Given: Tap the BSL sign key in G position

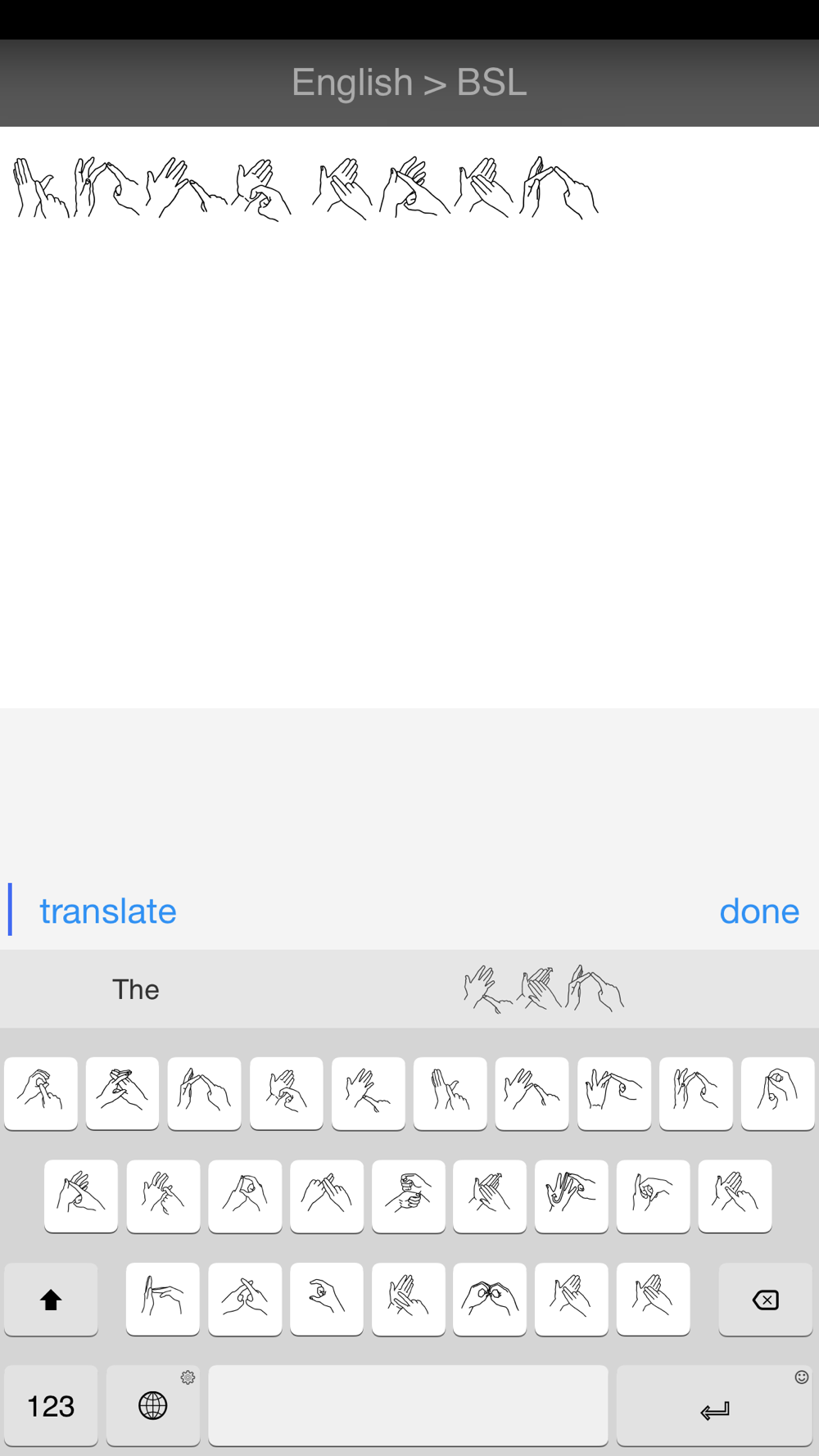Looking at the screenshot, I should coord(409,1196).
